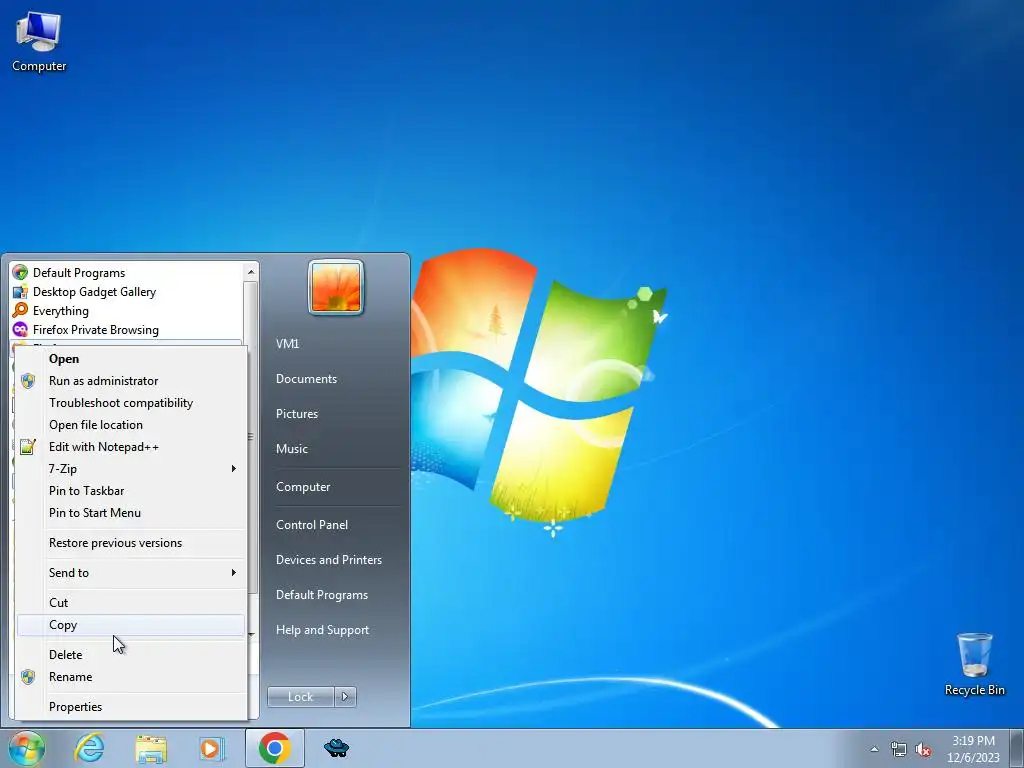Screen dimensions: 1024x768
Task: Open the hat-and-glasses app in the taskbar
Action: coord(336,748)
